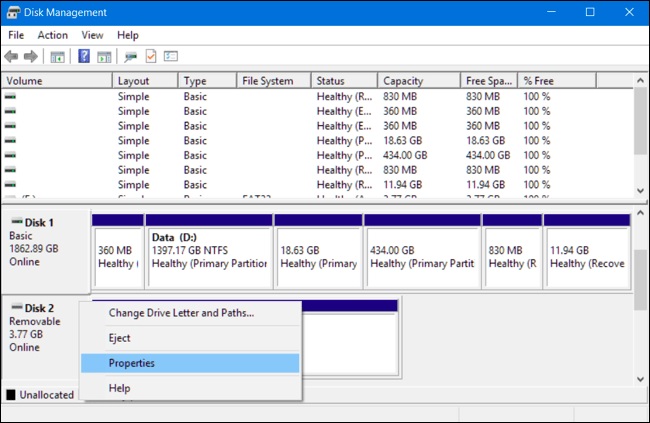This screenshot has height=423, width=650.
Task: Click the black Unallocated legend swatch
Action: (x=11, y=395)
